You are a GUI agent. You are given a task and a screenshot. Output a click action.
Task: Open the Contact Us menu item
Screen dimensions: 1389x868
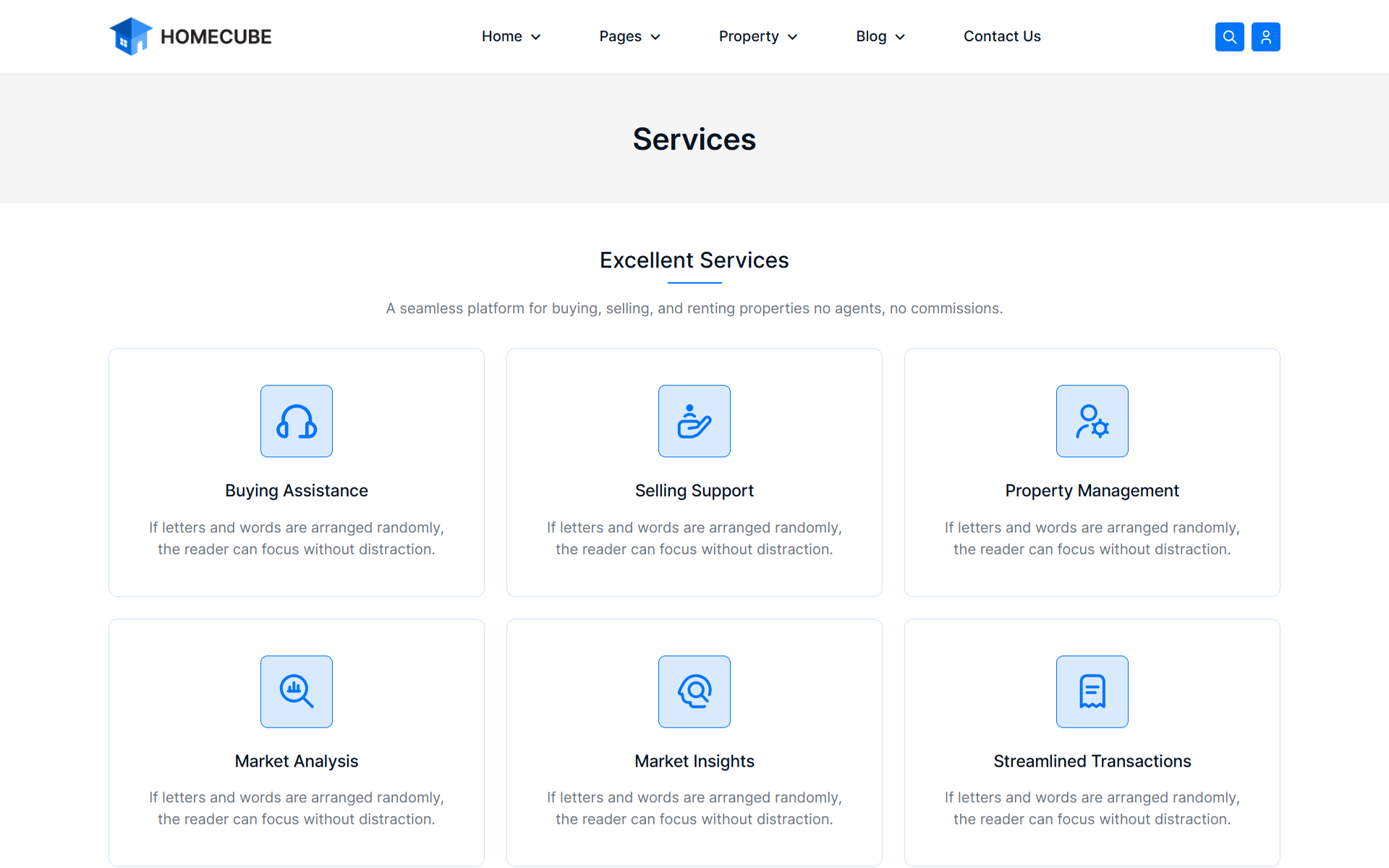tap(1002, 36)
